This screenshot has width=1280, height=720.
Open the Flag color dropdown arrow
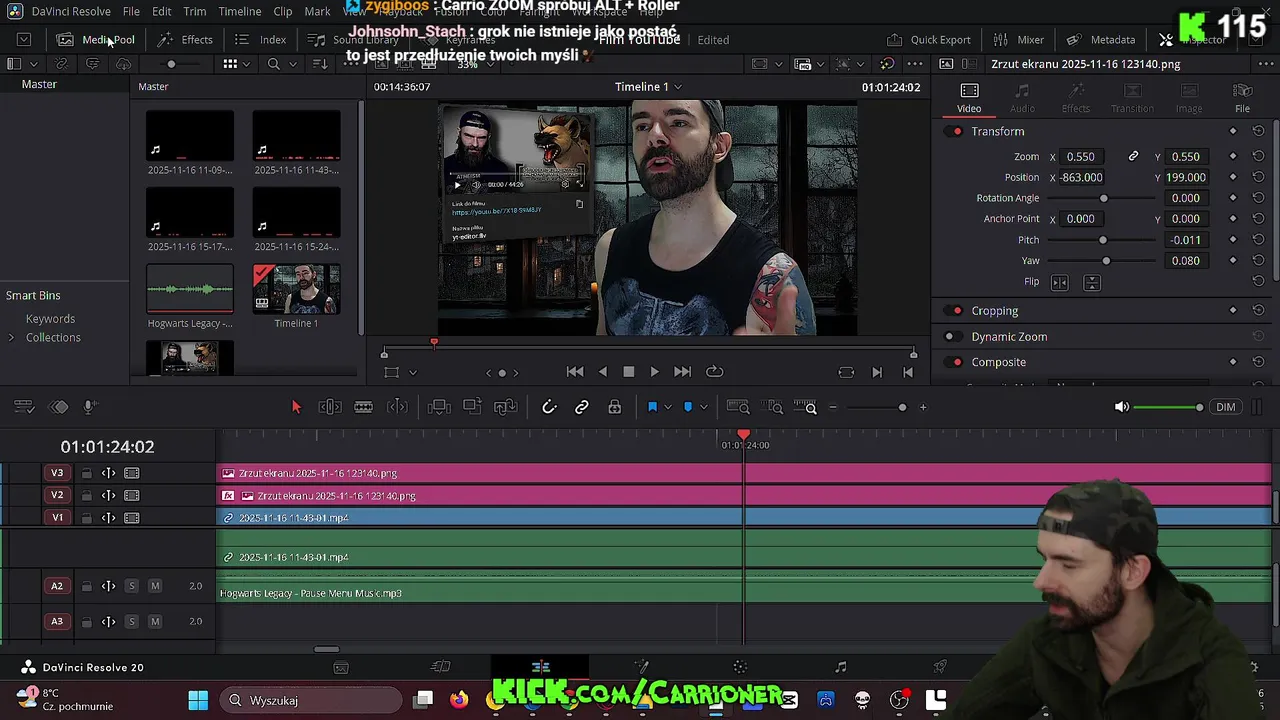pyautogui.click(x=667, y=407)
